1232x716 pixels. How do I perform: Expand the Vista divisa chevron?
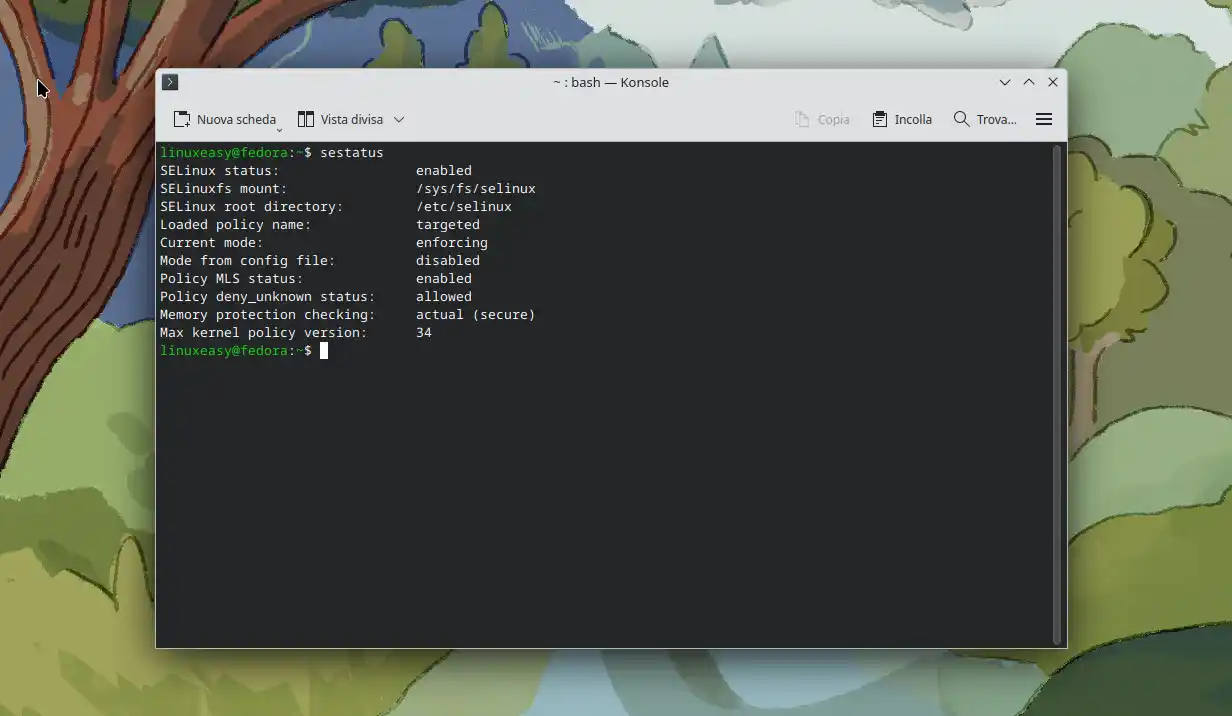coord(399,119)
